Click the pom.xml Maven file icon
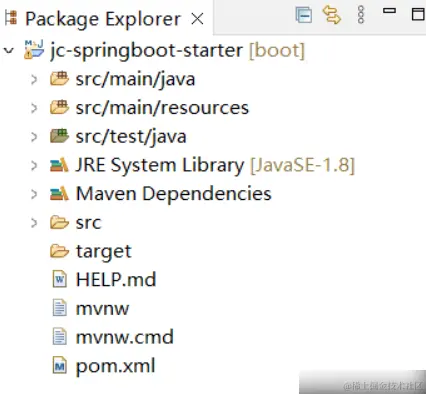This screenshot has width=426, height=394. (60, 365)
